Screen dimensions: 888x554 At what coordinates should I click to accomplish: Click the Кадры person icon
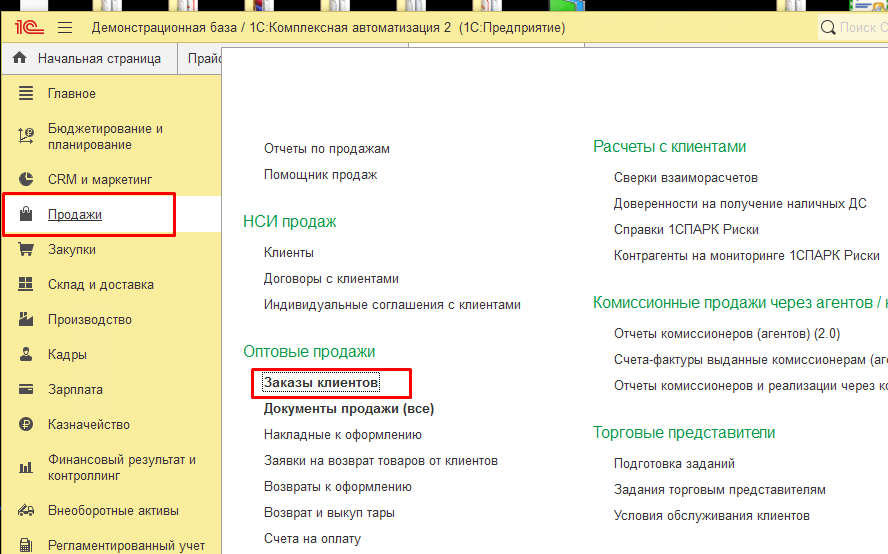coord(26,354)
